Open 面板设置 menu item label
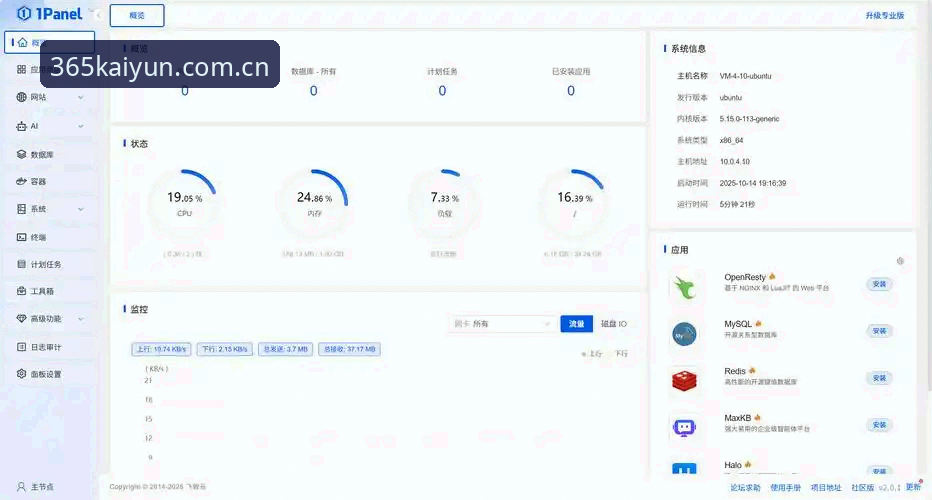This screenshot has height=500, width=932. pyautogui.click(x=46, y=374)
